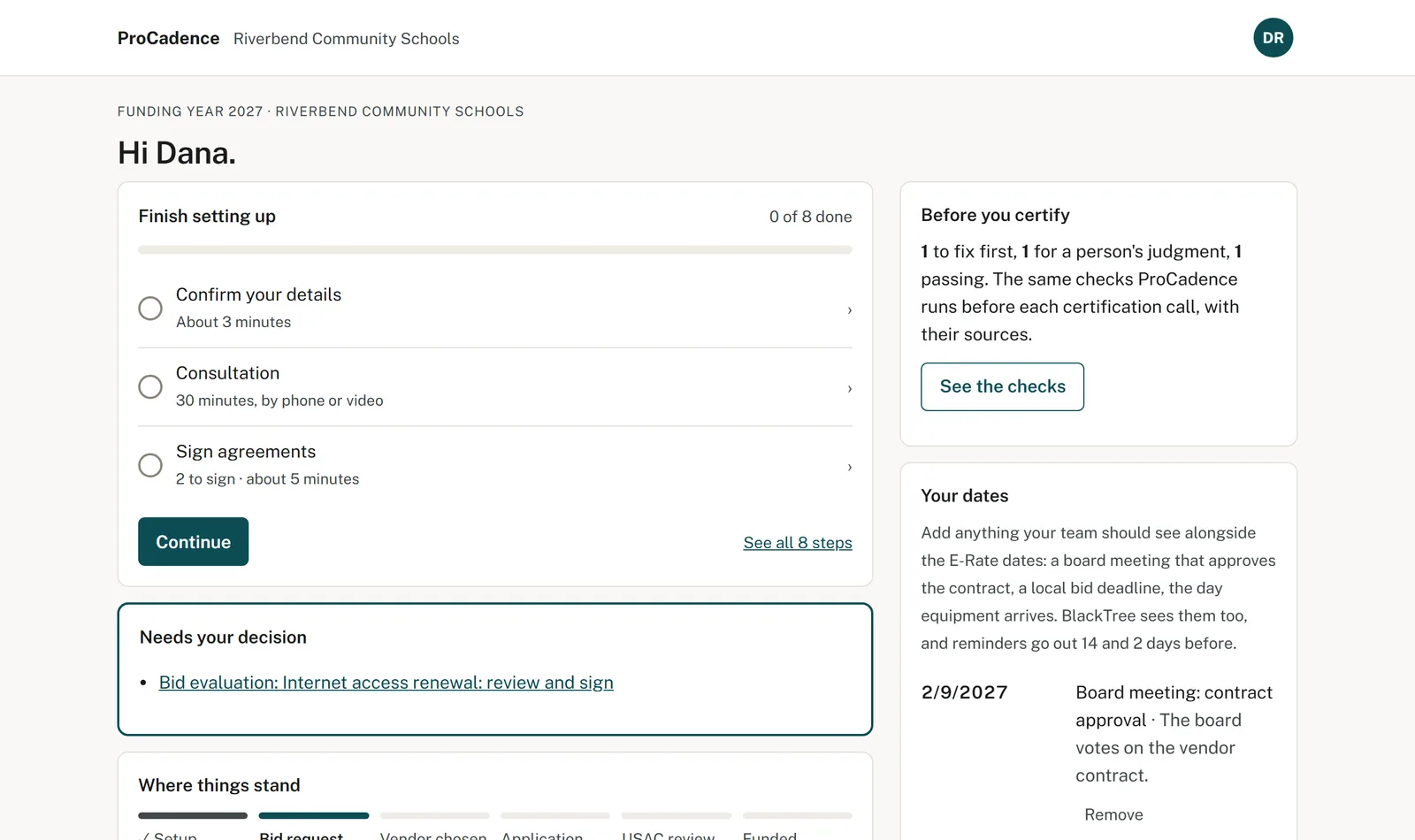Screen dimensions: 1415x840
Task: Open See all 8 steps link
Action: [798, 543]
